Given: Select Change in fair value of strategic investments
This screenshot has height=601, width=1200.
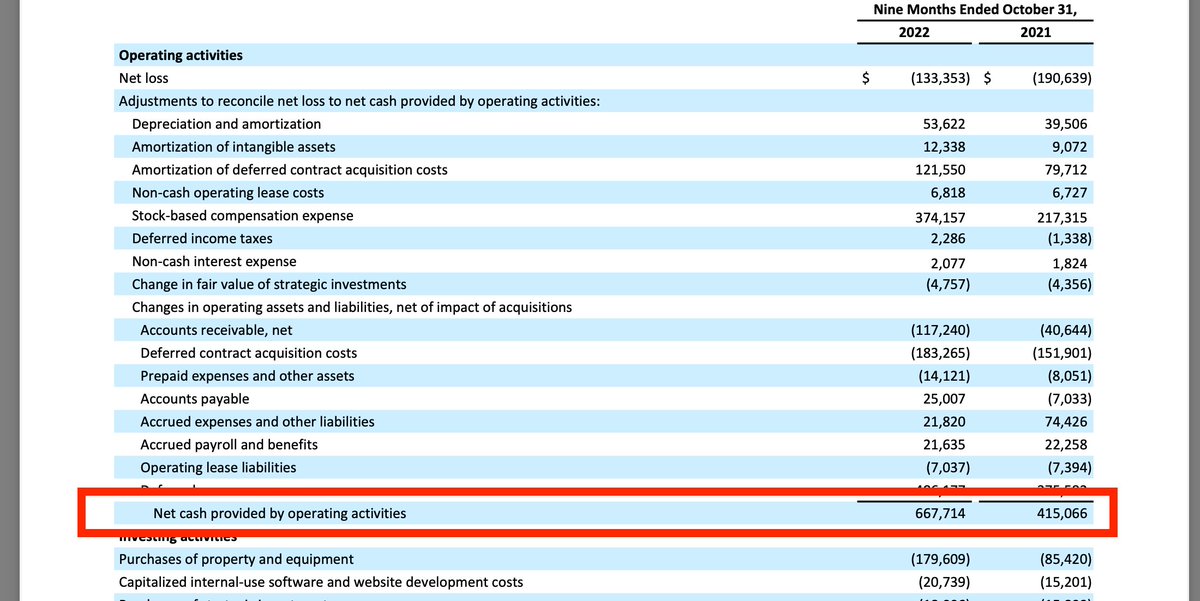Looking at the screenshot, I should pyautogui.click(x=269, y=285).
